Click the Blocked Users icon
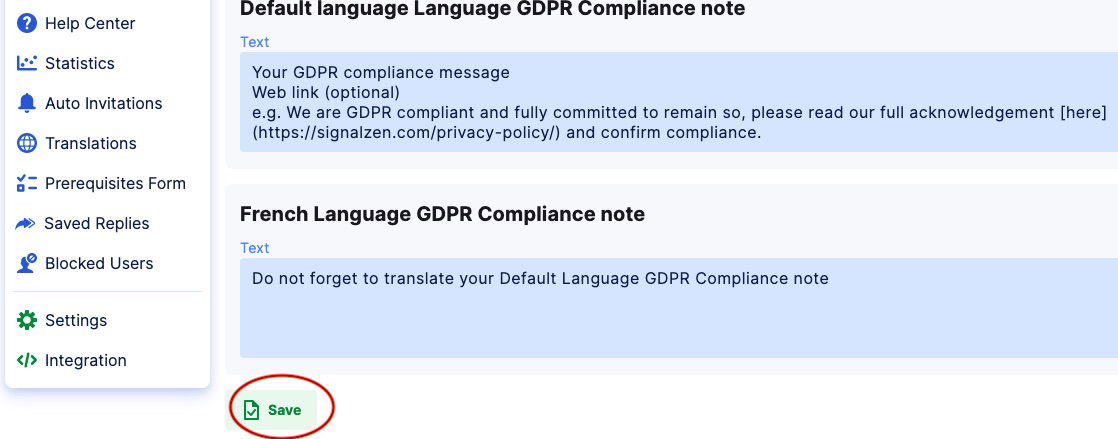Viewport: 1118px width, 439px height. [x=27, y=264]
